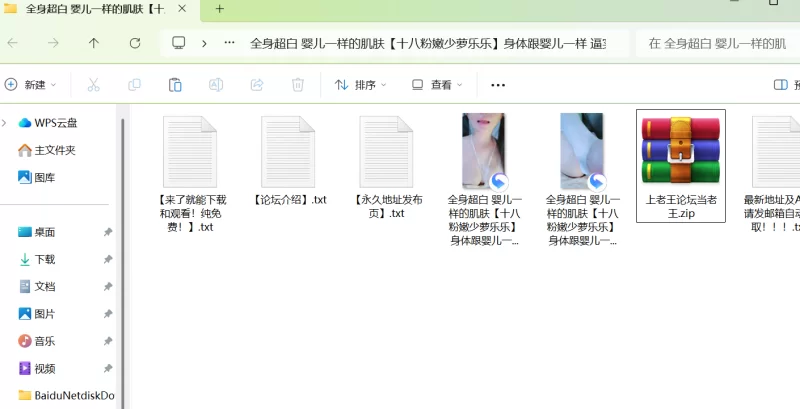Viewport: 800px width, 409px height.
Task: Select the partly visible 最新地址 text file
Action: 776,151
